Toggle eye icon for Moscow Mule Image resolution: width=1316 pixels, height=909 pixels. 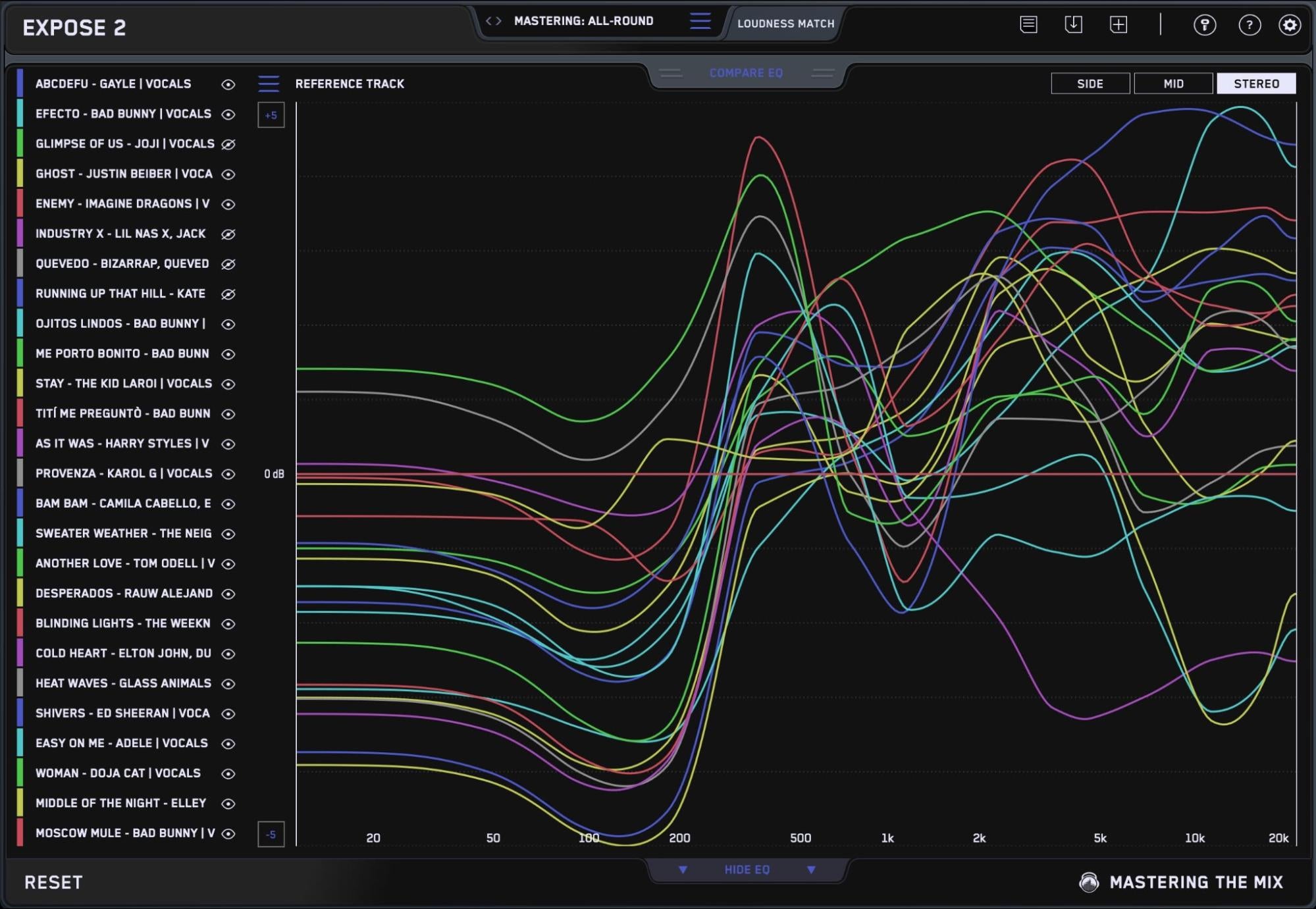[x=228, y=833]
